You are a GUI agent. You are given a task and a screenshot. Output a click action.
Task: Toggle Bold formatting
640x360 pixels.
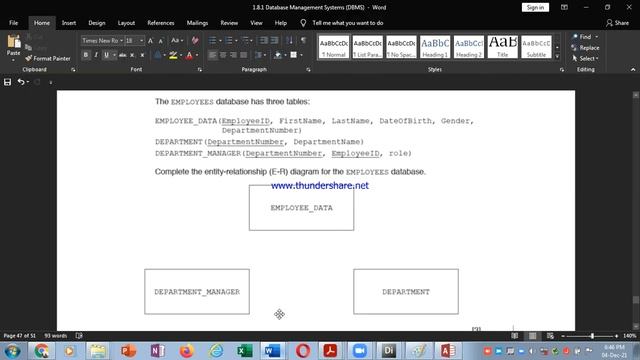86,55
